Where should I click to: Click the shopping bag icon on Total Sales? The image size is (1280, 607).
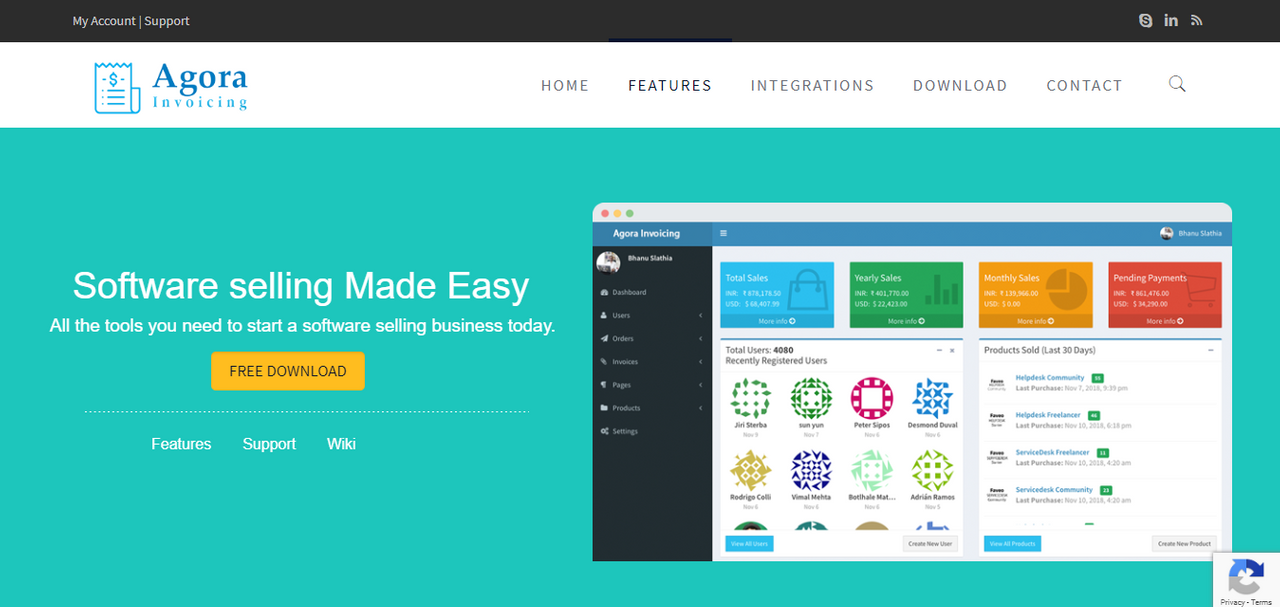pyautogui.click(x=807, y=290)
